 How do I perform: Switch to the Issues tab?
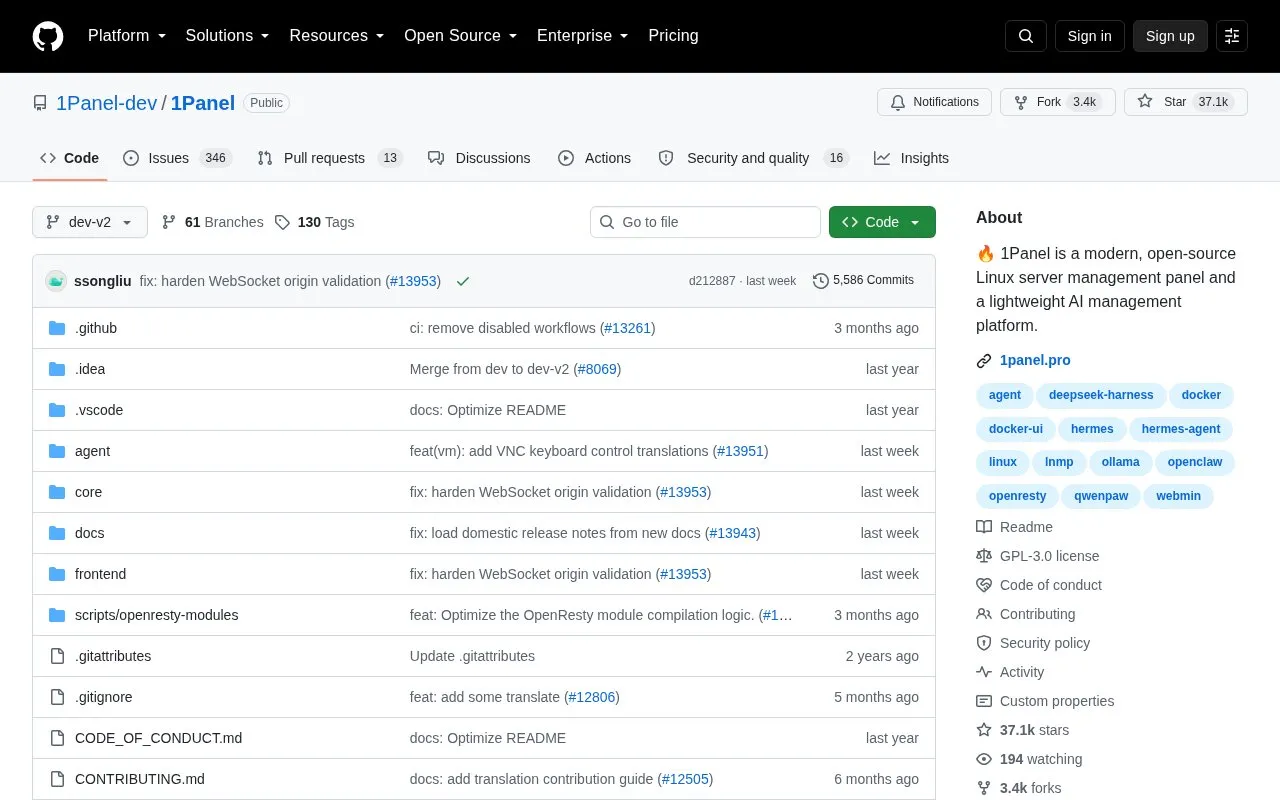pyautogui.click(x=177, y=158)
